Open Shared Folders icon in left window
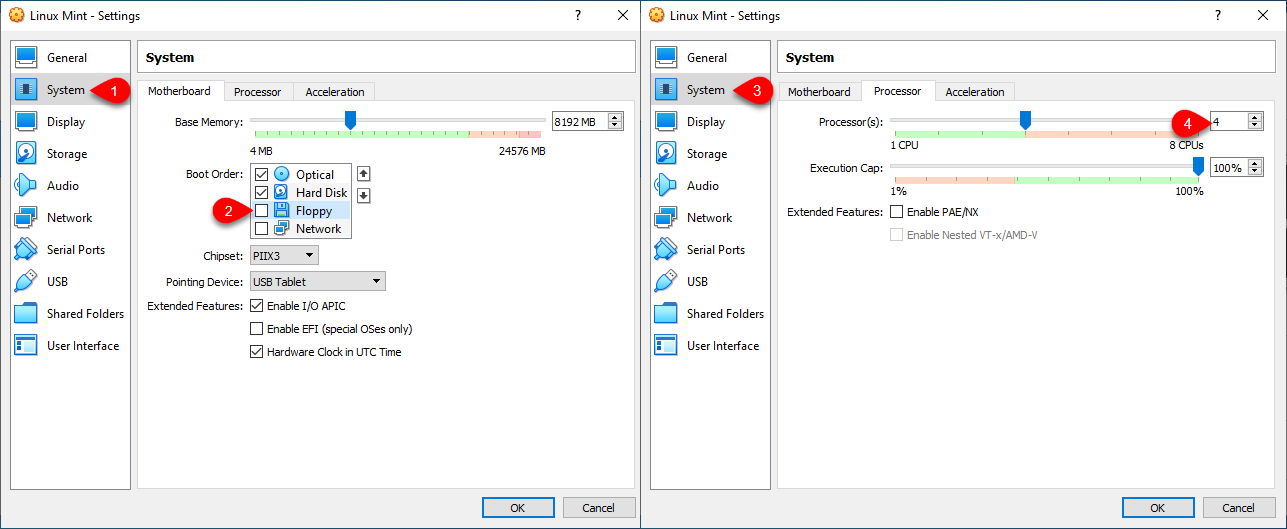 [x=27, y=314]
